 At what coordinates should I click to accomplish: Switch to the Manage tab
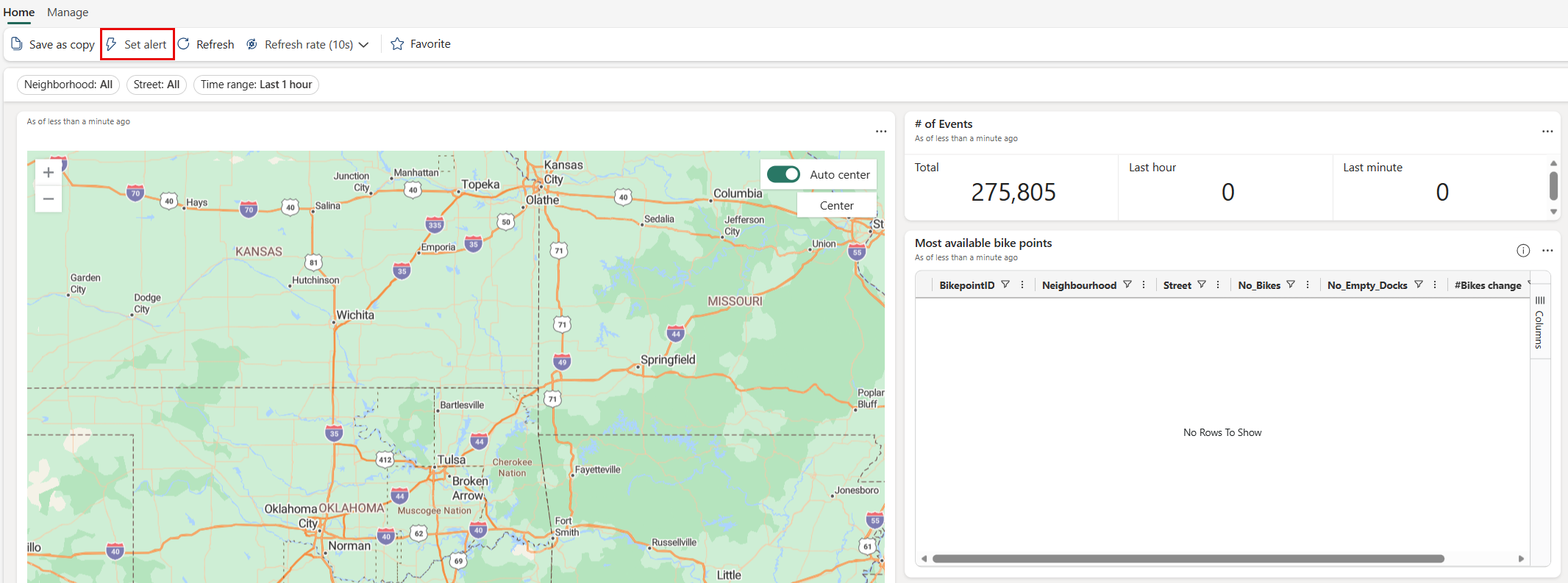68,12
